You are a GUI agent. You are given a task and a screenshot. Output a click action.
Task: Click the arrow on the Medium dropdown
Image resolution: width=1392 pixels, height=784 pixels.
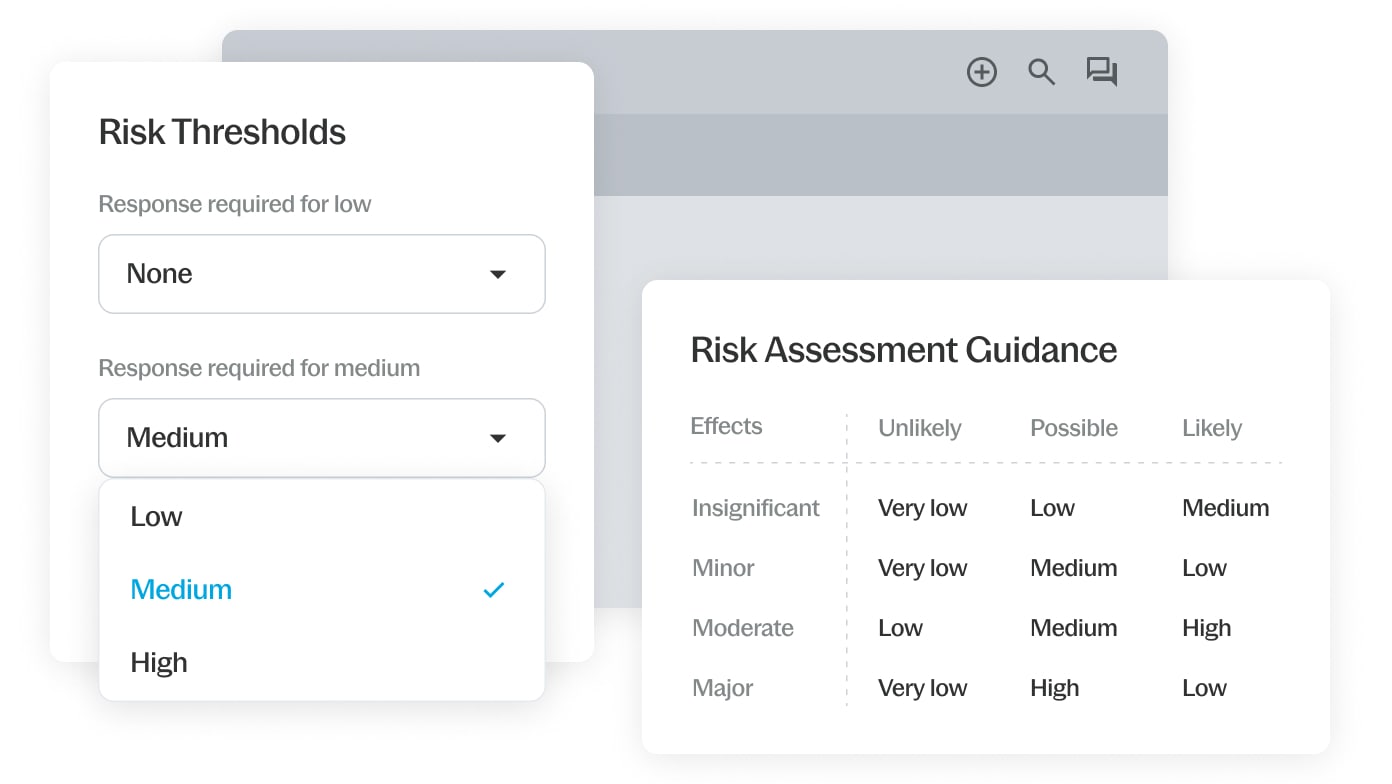498,438
